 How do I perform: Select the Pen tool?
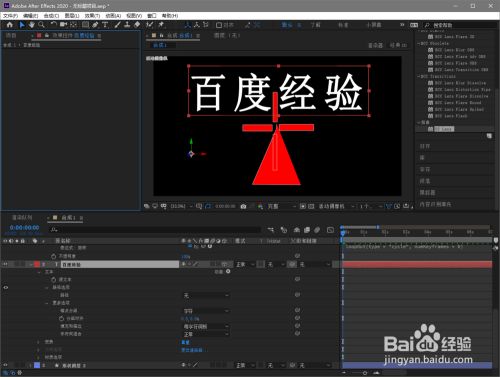(95, 25)
